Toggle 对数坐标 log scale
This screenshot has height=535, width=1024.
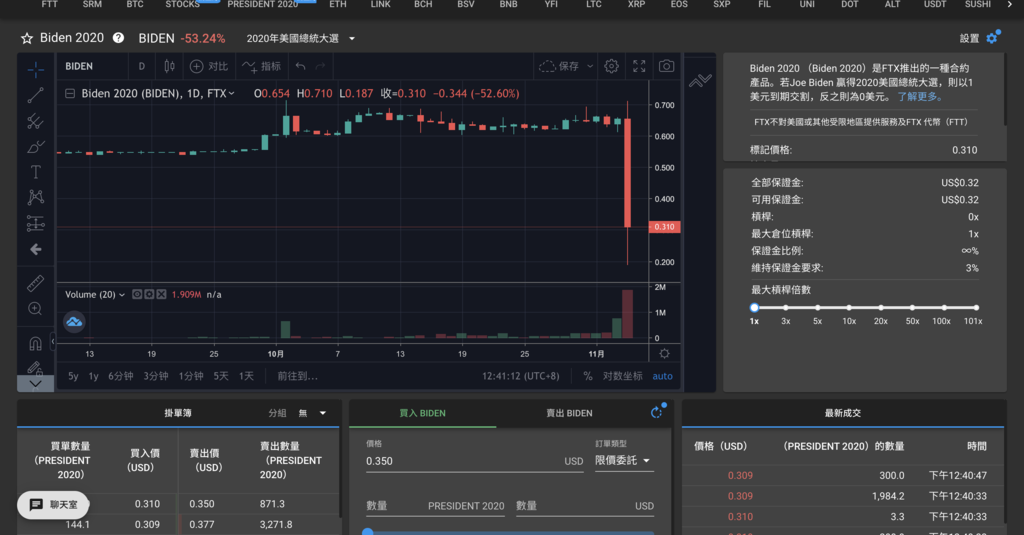pos(622,376)
